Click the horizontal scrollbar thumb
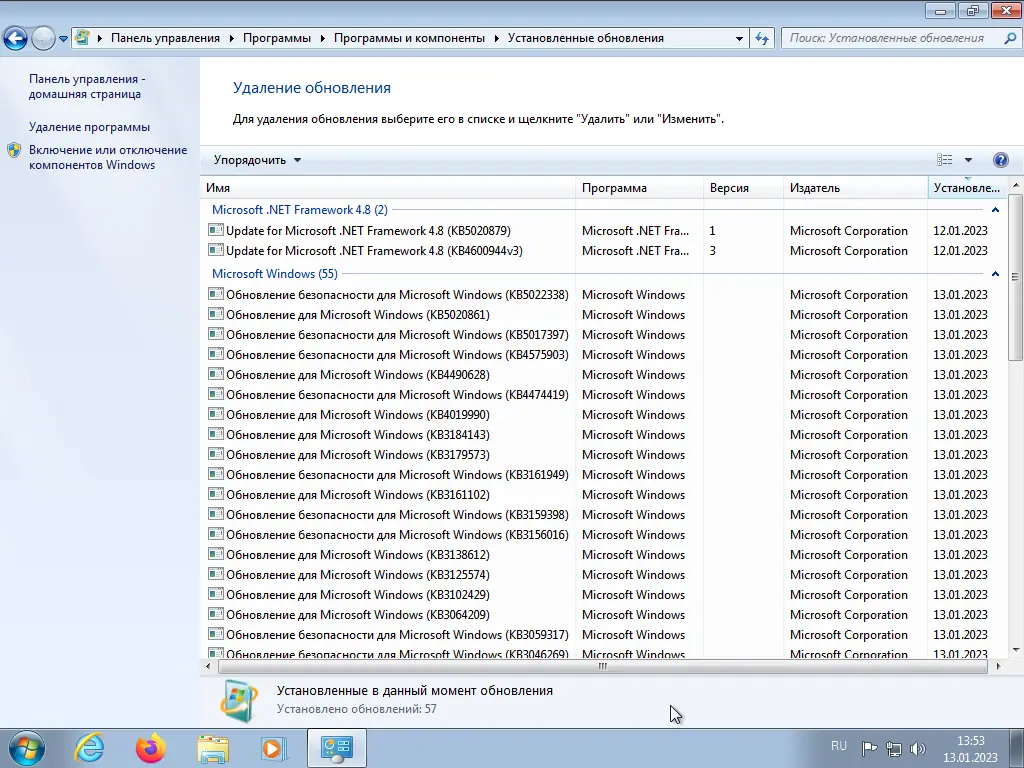This screenshot has width=1024, height=768. pos(602,666)
